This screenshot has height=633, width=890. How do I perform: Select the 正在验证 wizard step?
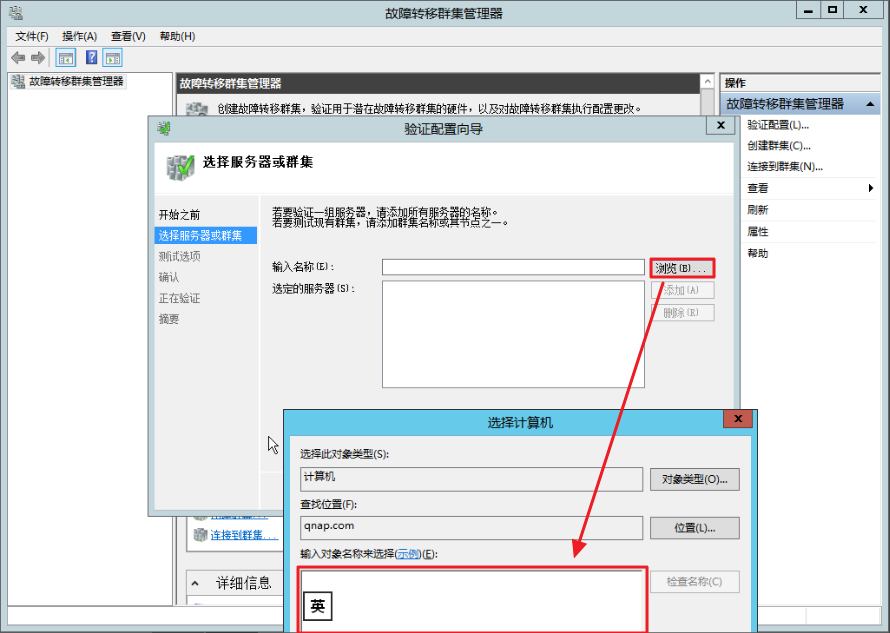pyautogui.click(x=179, y=298)
